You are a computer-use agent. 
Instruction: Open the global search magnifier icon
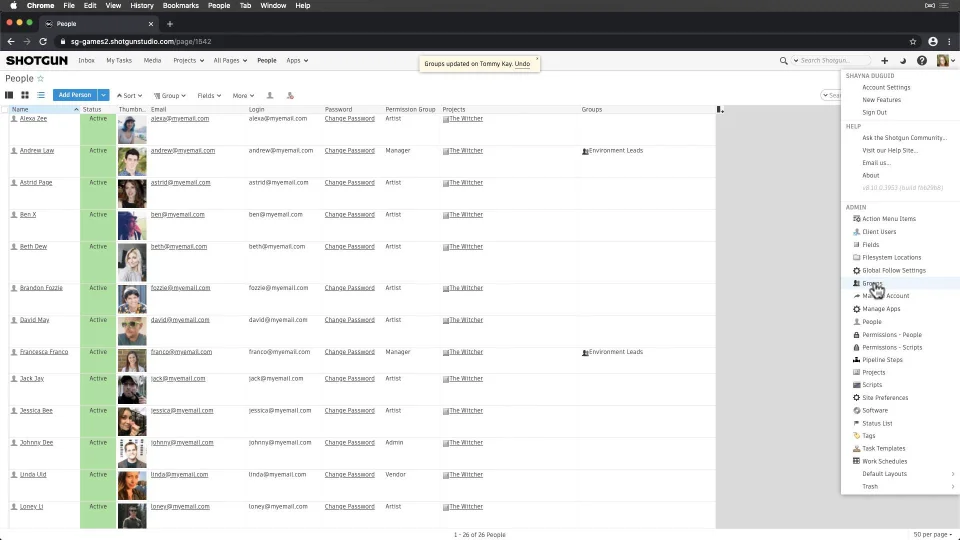783,61
